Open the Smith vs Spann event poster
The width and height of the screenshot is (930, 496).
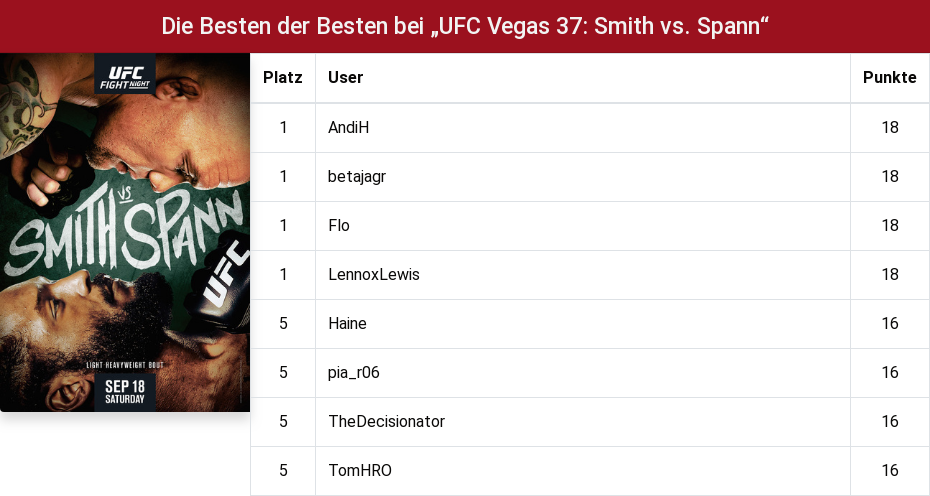[125, 232]
